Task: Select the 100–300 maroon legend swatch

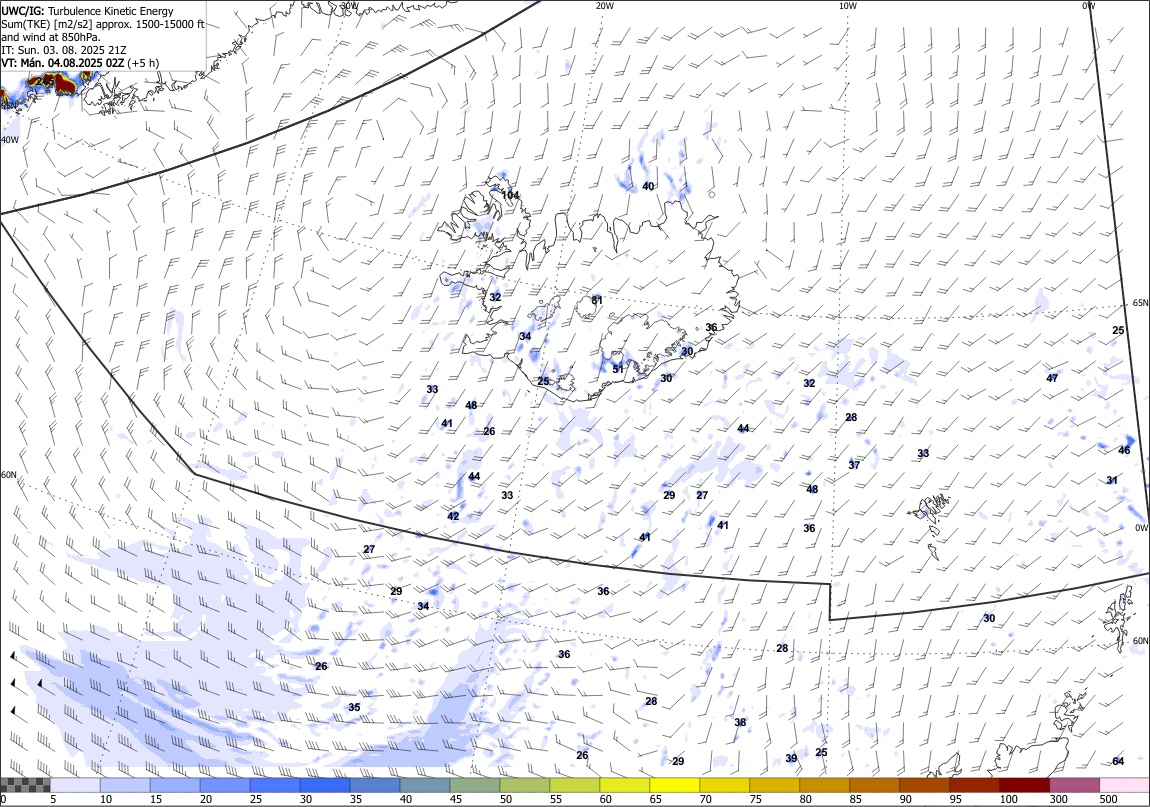Action: point(1024,785)
